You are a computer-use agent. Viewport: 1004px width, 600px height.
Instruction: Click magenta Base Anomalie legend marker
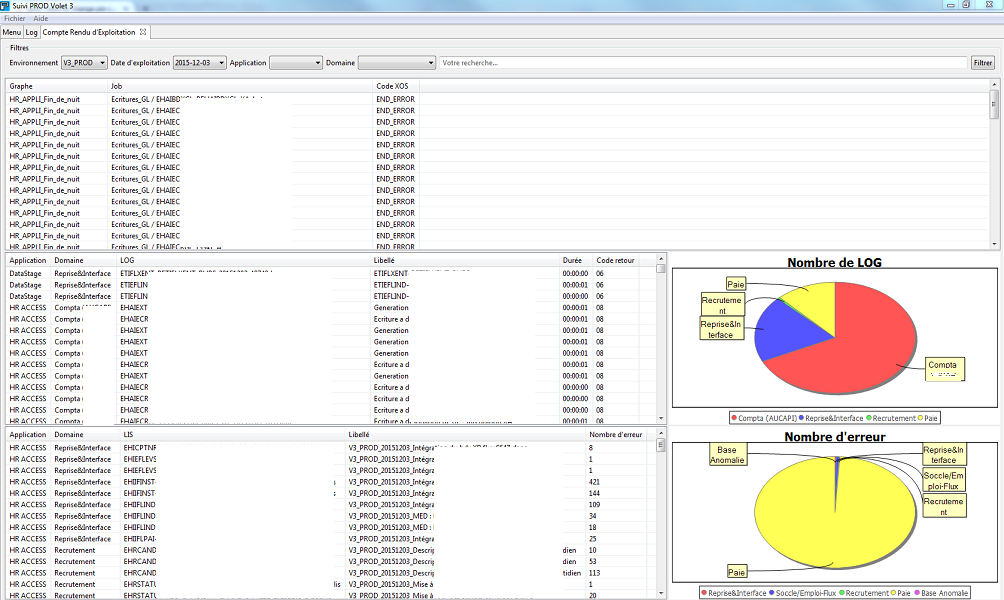[x=919, y=593]
